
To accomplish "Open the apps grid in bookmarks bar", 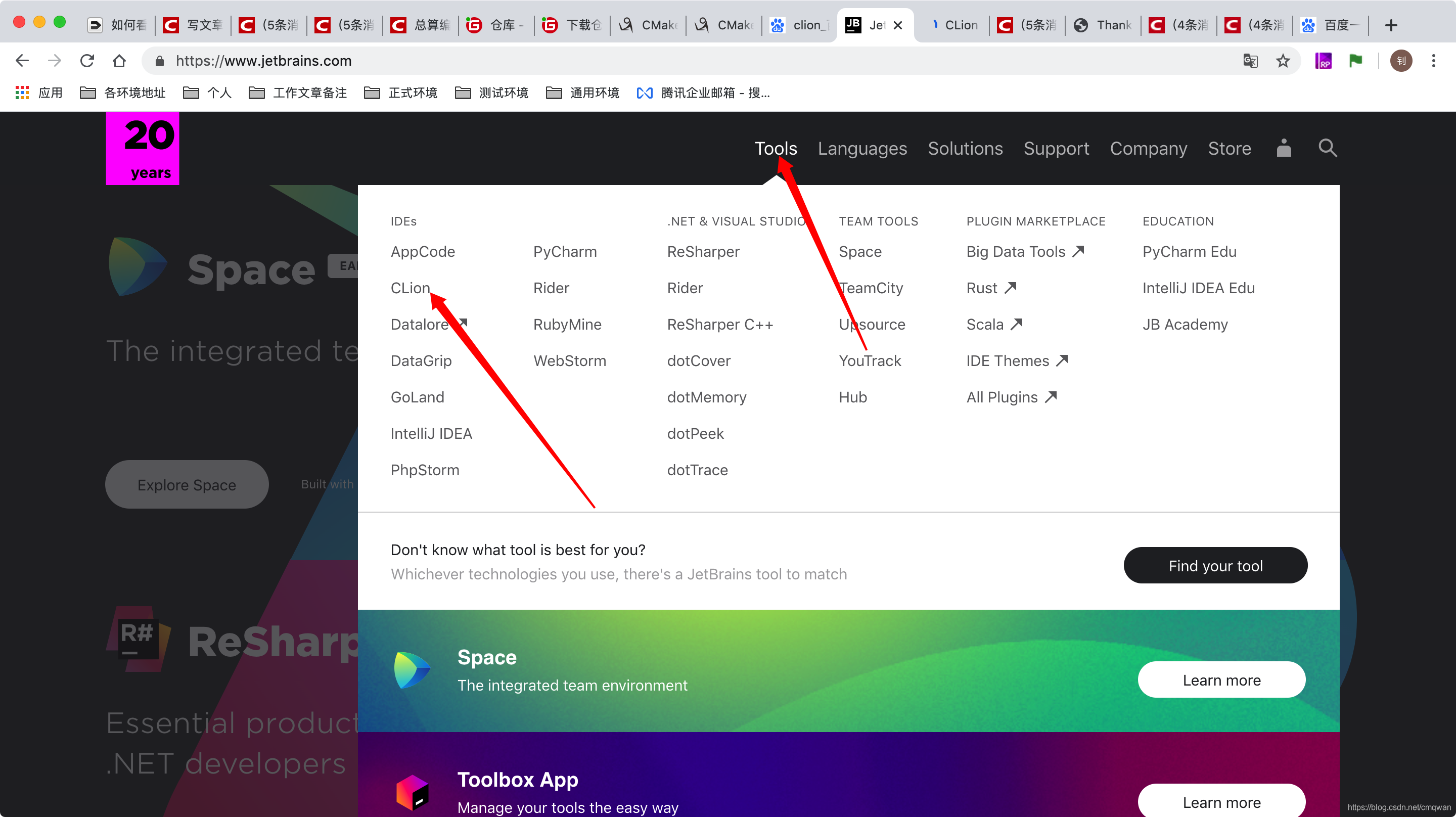I will [22, 93].
